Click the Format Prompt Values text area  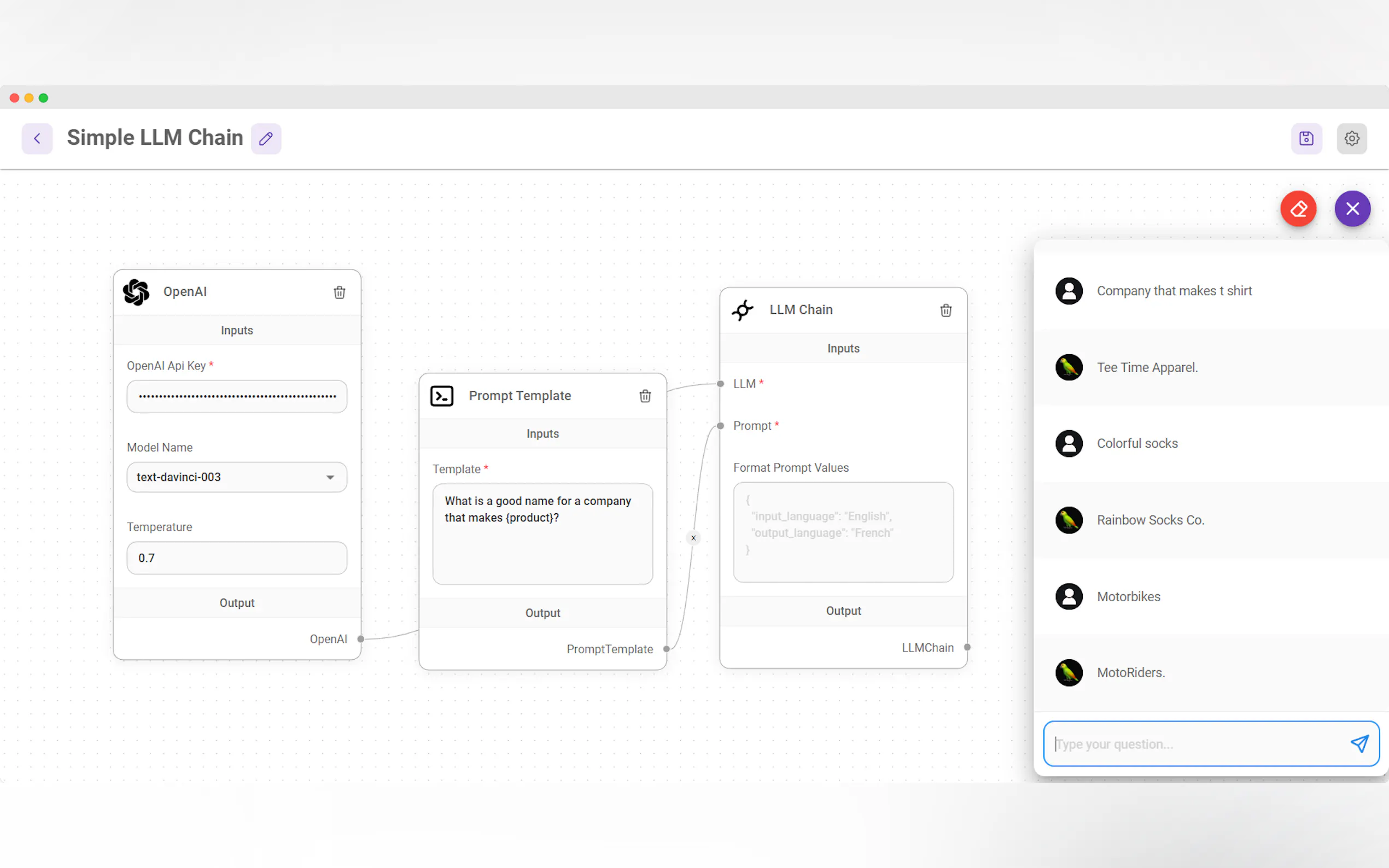843,532
